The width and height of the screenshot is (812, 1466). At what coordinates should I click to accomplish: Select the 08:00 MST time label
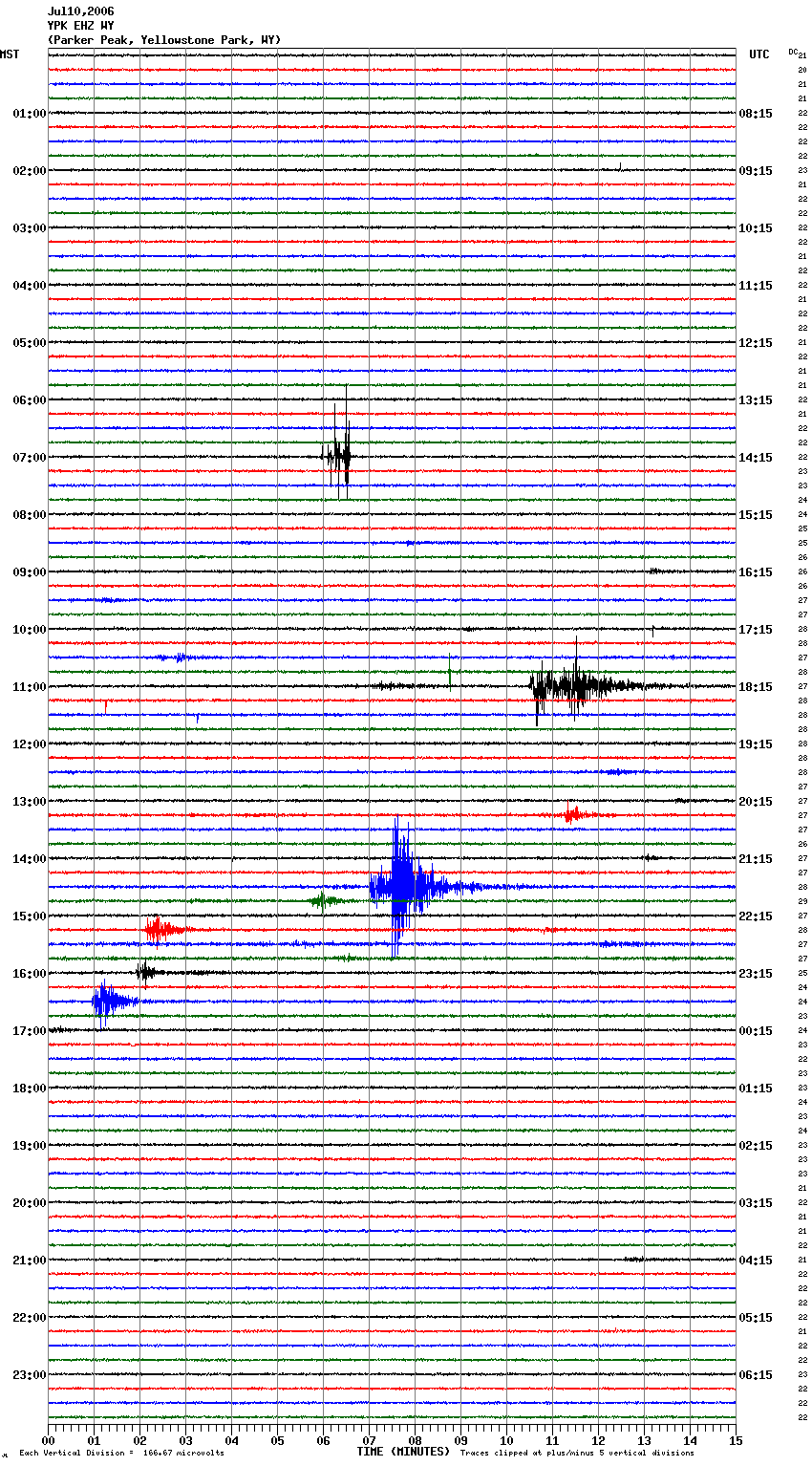pyautogui.click(x=30, y=515)
